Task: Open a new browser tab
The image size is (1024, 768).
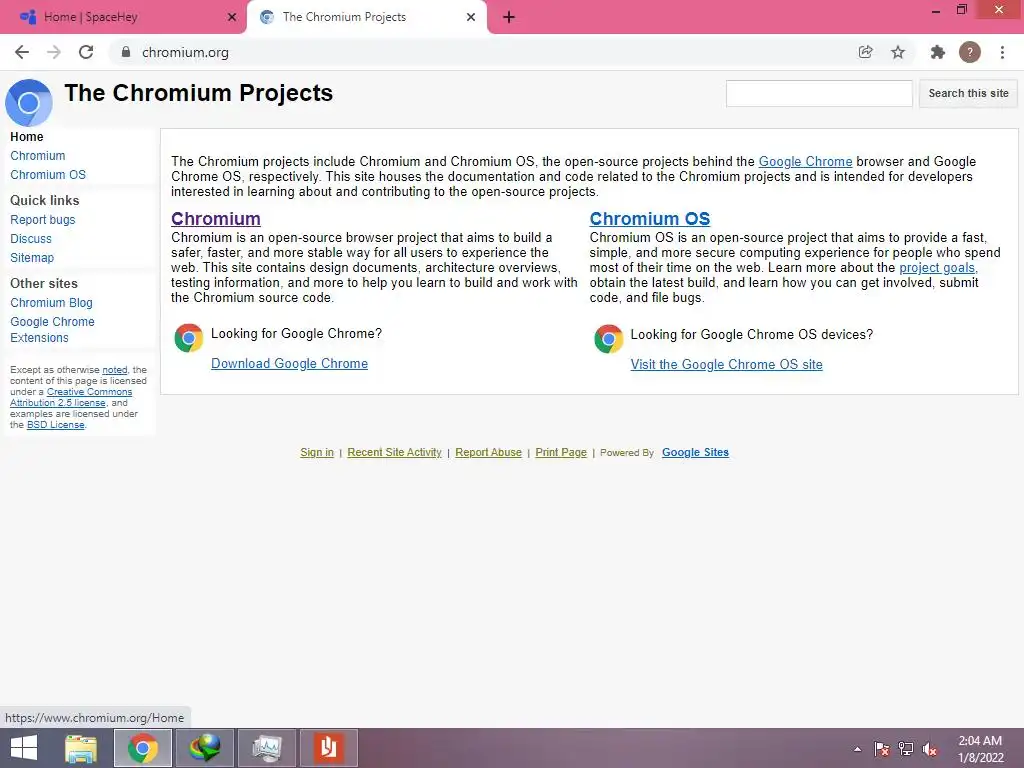Action: 509,17
